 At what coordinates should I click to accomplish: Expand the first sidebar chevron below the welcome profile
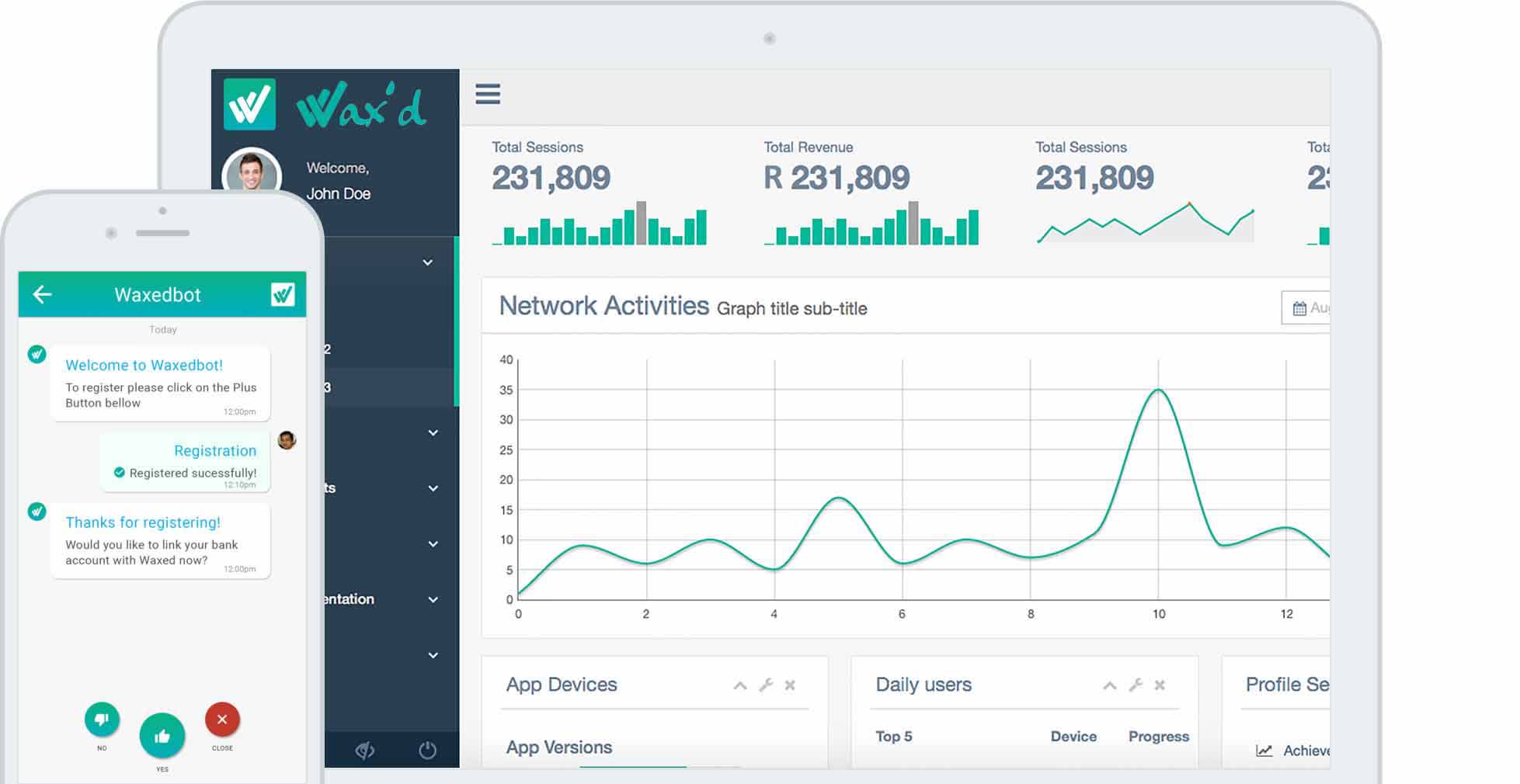point(427,262)
